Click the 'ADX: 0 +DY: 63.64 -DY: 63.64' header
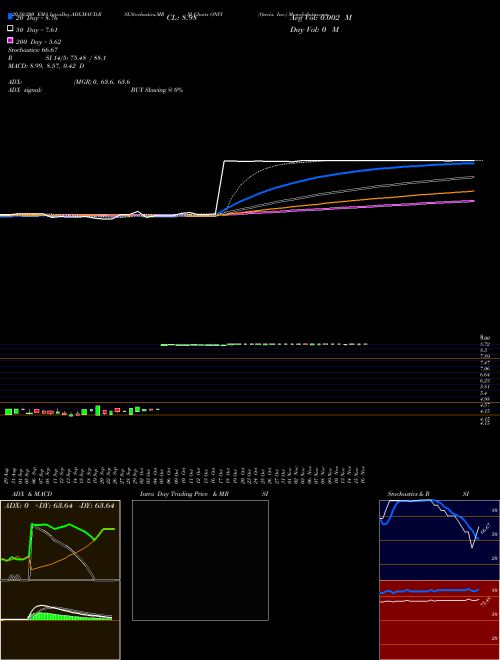 click(x=59, y=506)
